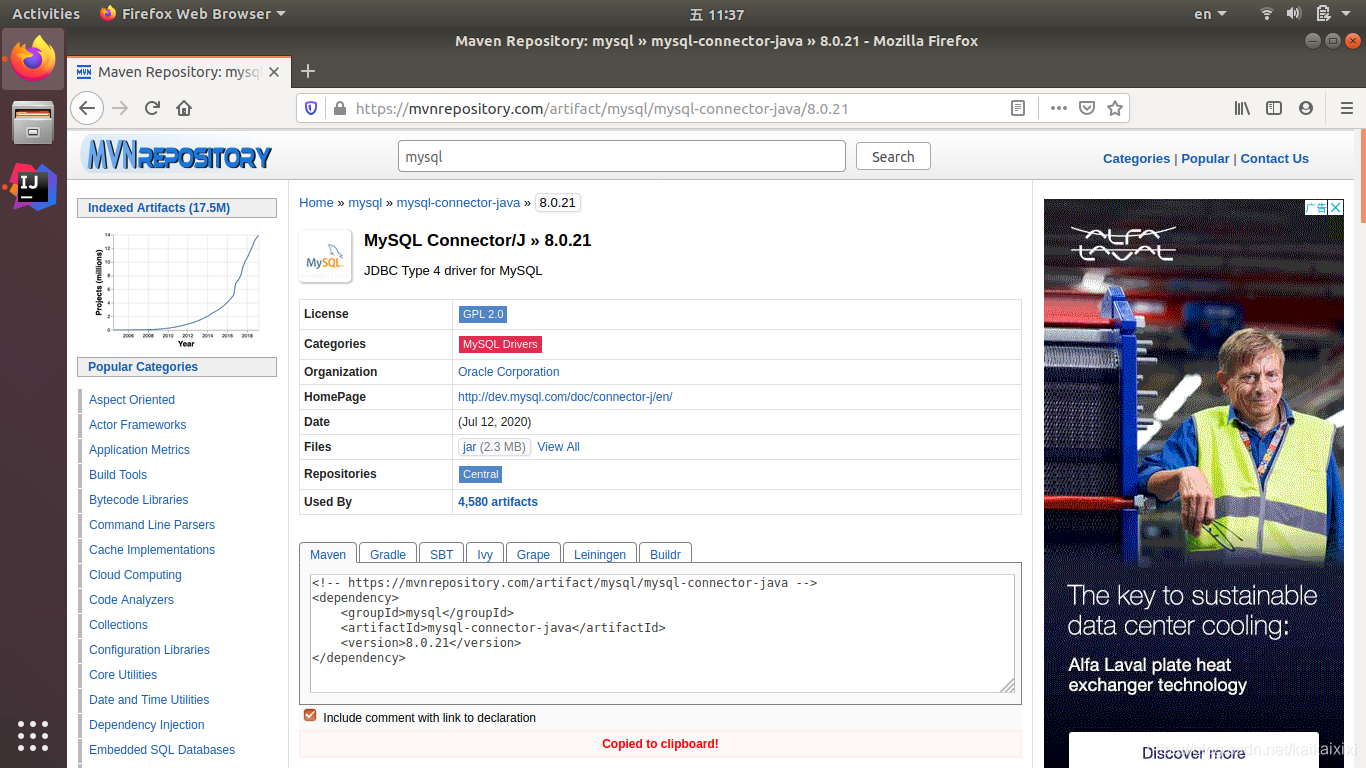Open the Firefox library icon
This screenshot has height=768, width=1366.
point(1242,108)
